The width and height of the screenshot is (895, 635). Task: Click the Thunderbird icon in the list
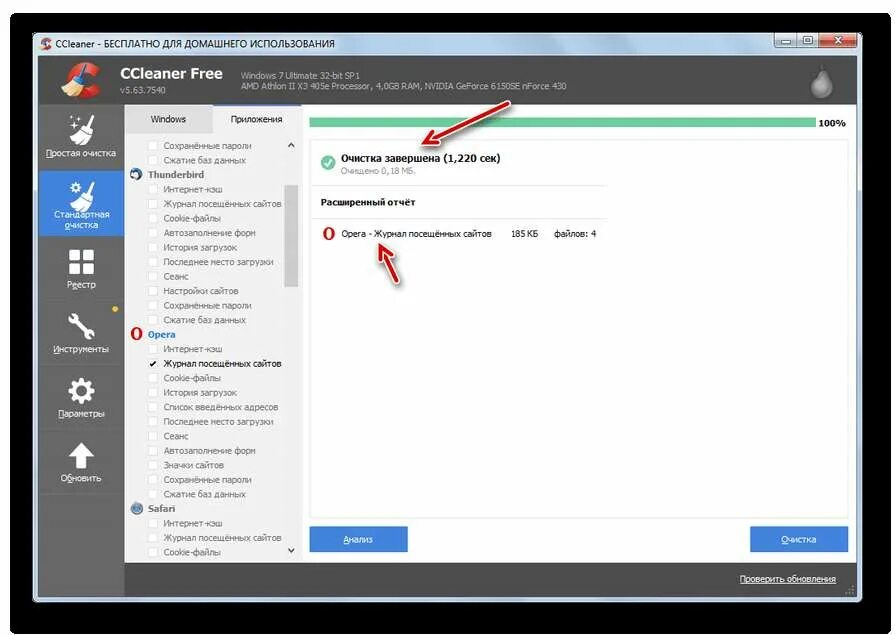coord(136,174)
